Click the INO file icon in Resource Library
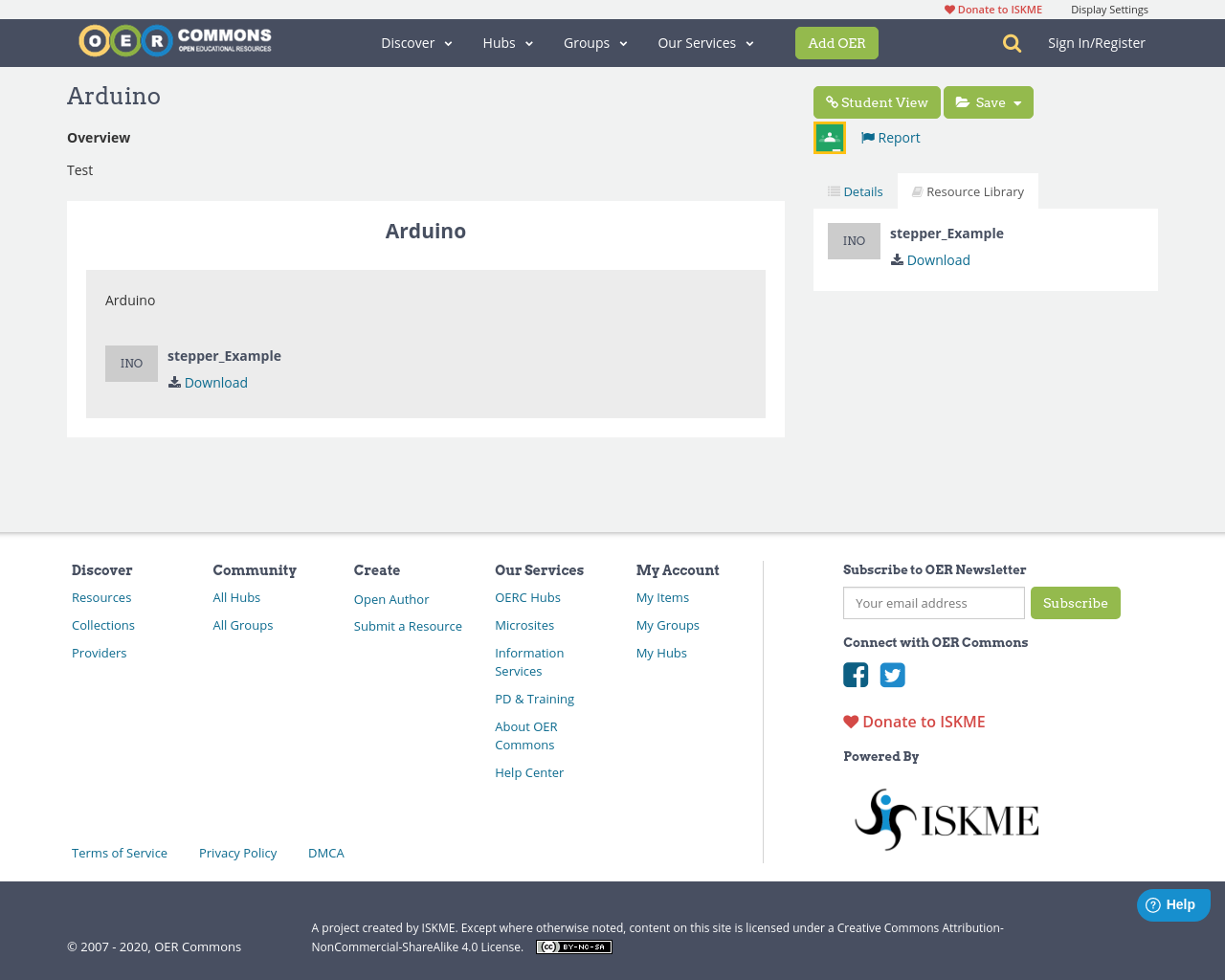 [x=854, y=241]
